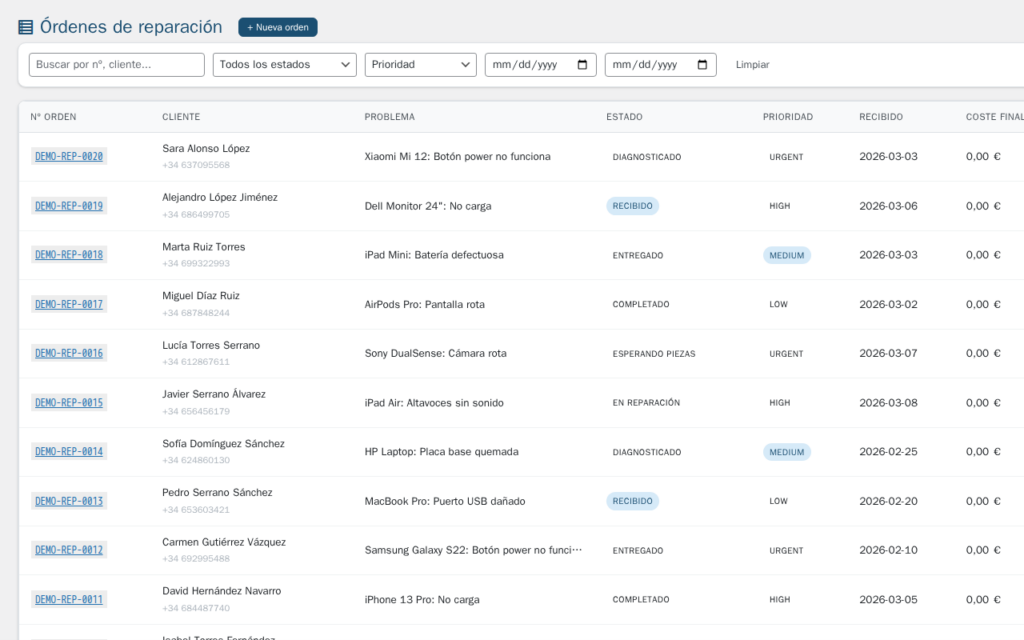Open the calendar icon on the first date filter

(583, 64)
